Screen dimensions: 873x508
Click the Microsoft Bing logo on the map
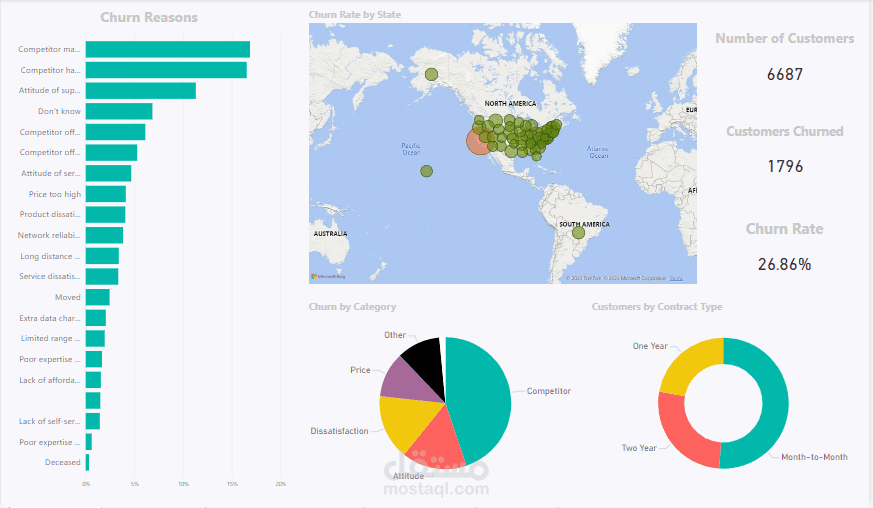coord(328,276)
